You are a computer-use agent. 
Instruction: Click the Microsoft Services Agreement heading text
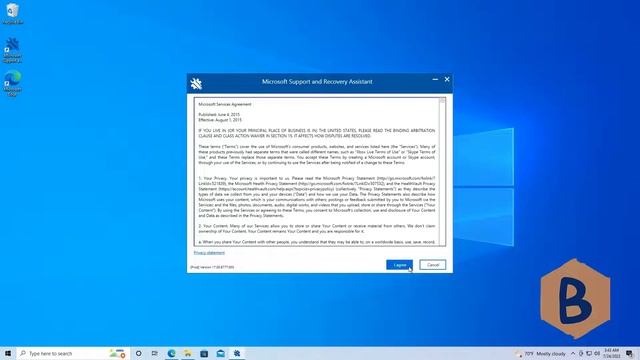tap(225, 104)
